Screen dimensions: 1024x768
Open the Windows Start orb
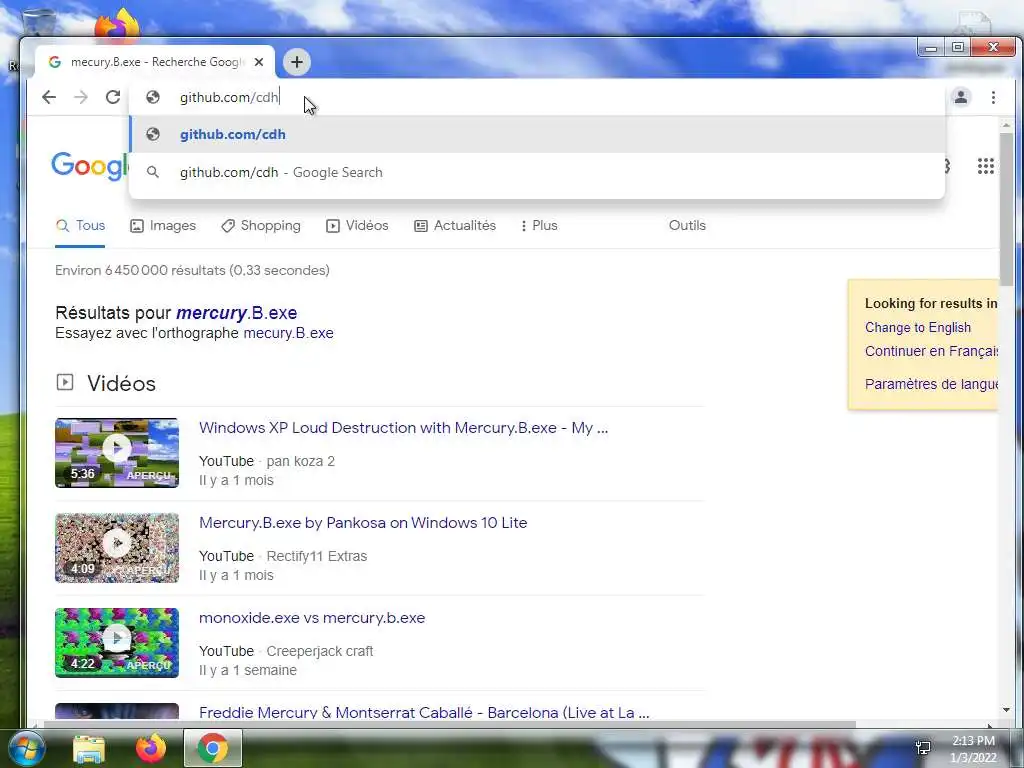coord(25,748)
